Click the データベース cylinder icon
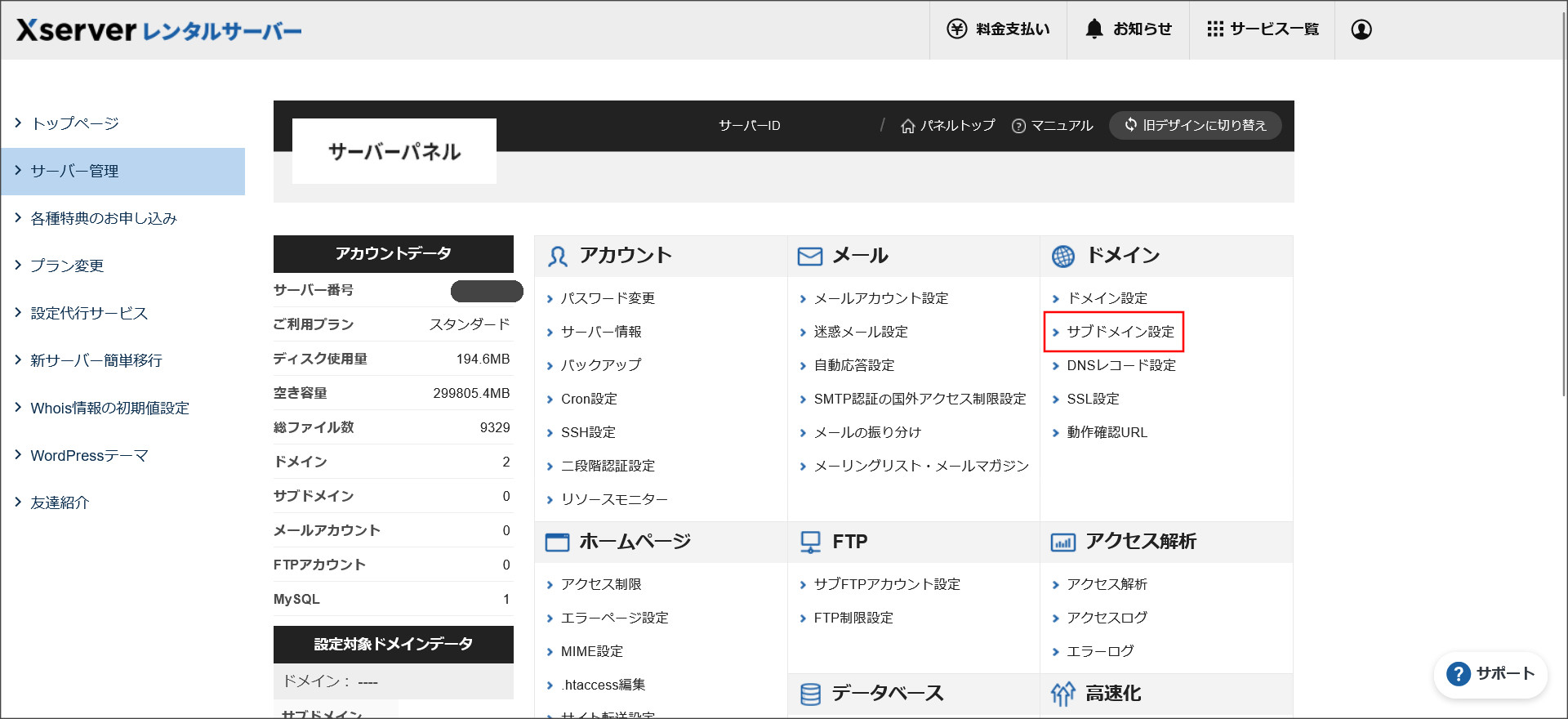Image resolution: width=1568 pixels, height=719 pixels. click(x=810, y=694)
